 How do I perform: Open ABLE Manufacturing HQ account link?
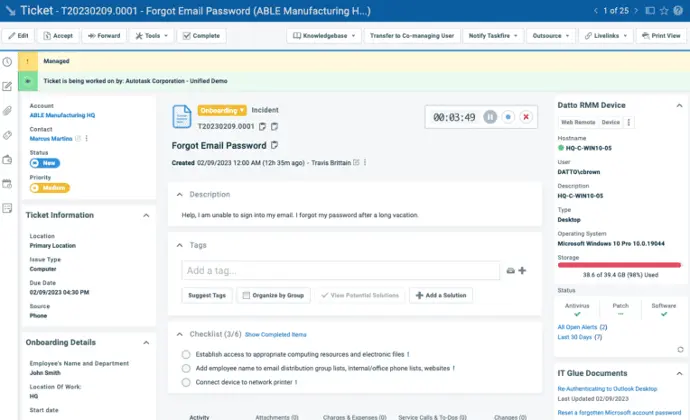tap(62, 115)
